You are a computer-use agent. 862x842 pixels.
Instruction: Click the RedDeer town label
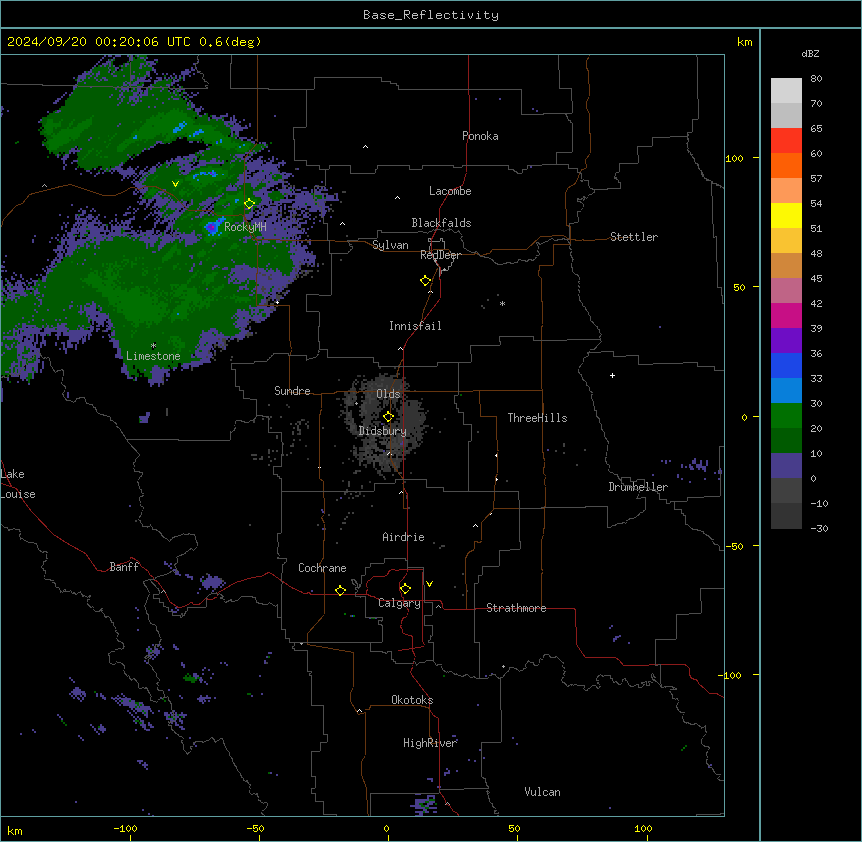(x=440, y=255)
